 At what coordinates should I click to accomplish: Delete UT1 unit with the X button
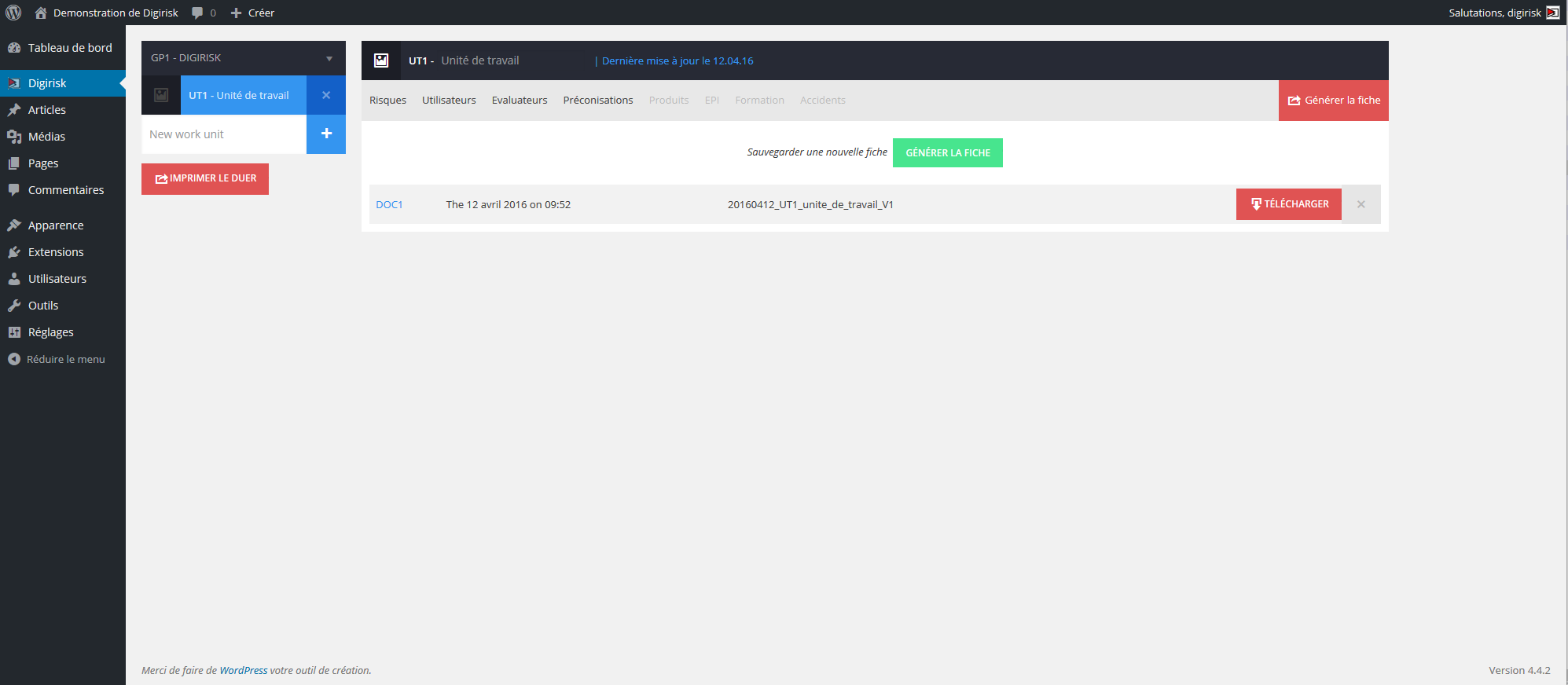tap(326, 95)
